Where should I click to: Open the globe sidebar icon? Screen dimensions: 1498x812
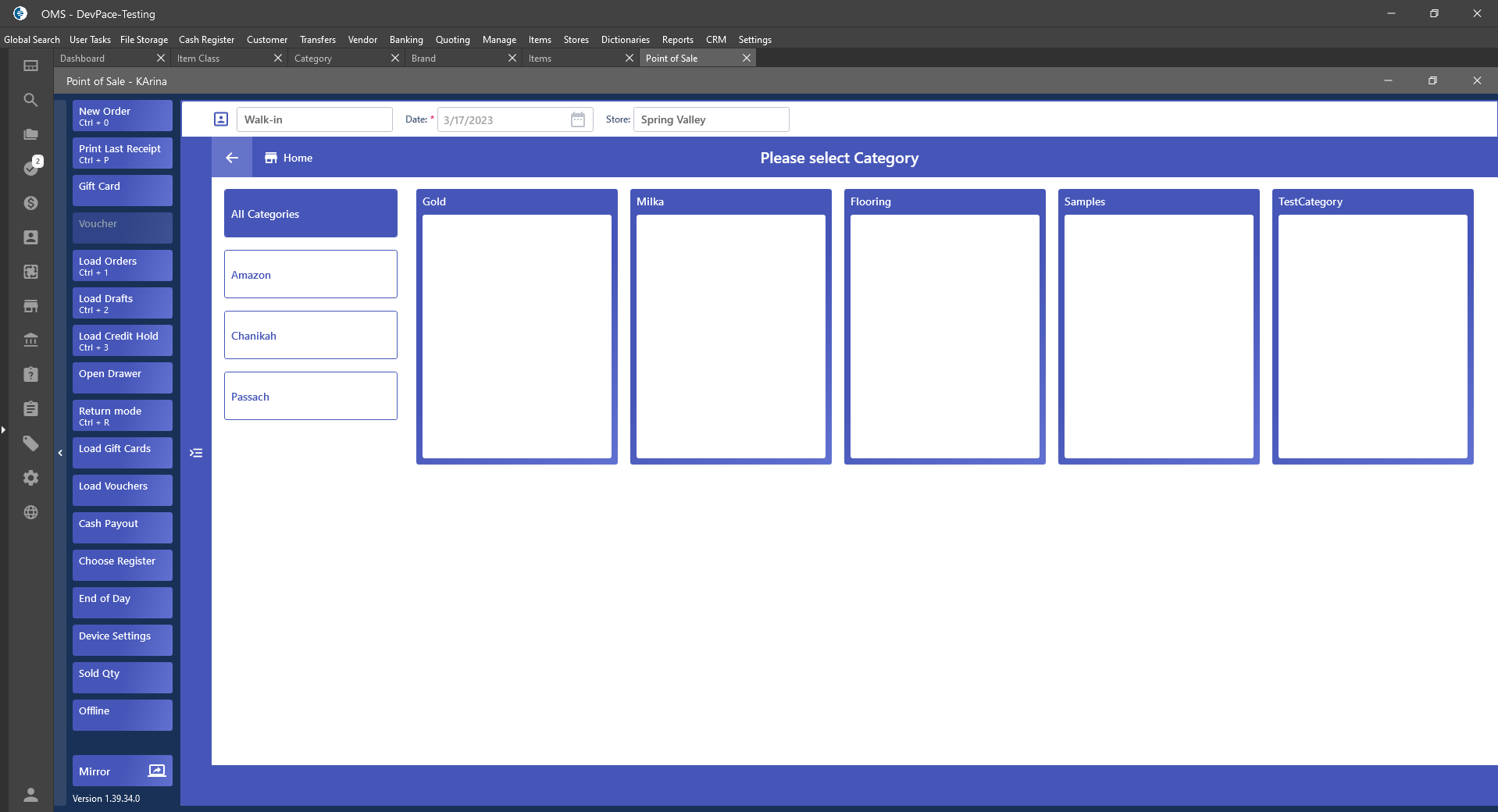coord(30,512)
